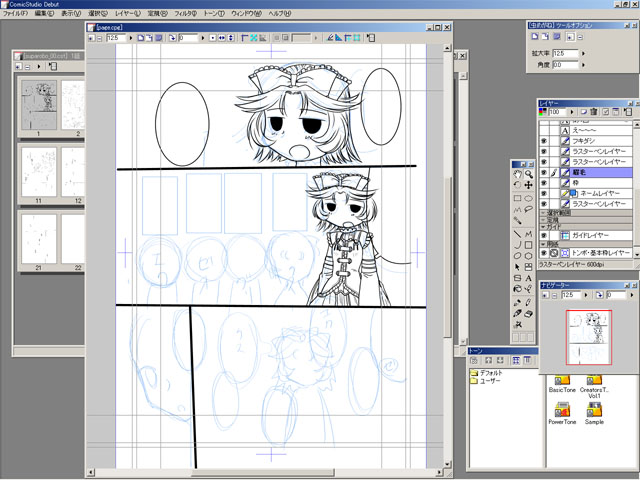Expand the 選択範囲 layer group
This screenshot has width=640, height=480.
pyautogui.click(x=543, y=213)
